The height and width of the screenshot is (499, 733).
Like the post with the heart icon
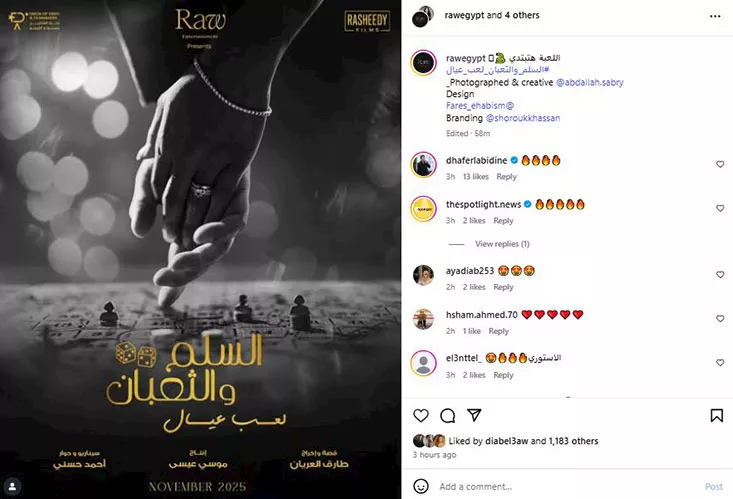tap(421, 415)
